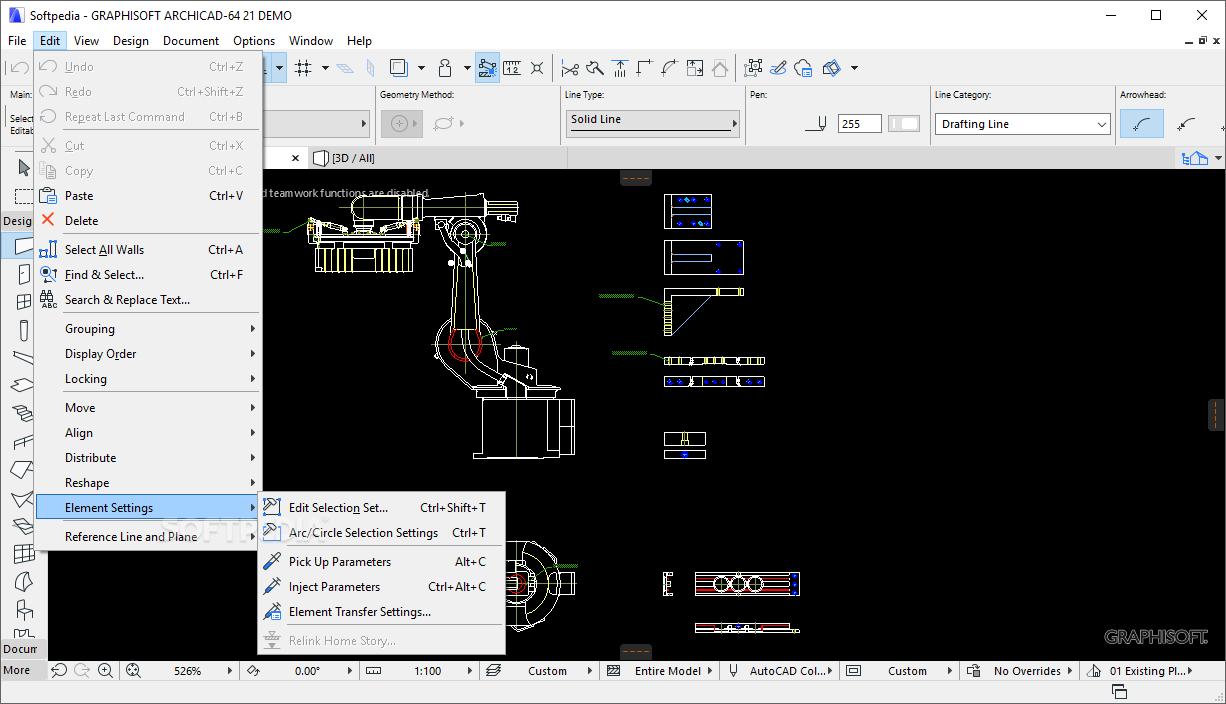The height and width of the screenshot is (704, 1226).
Task: Open Find & Select from Edit menu
Action: pos(148,275)
